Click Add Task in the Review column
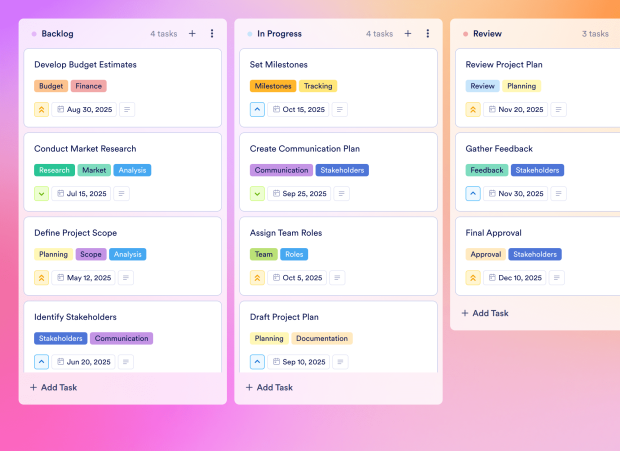Viewport: 620px width, 451px height. pos(485,313)
